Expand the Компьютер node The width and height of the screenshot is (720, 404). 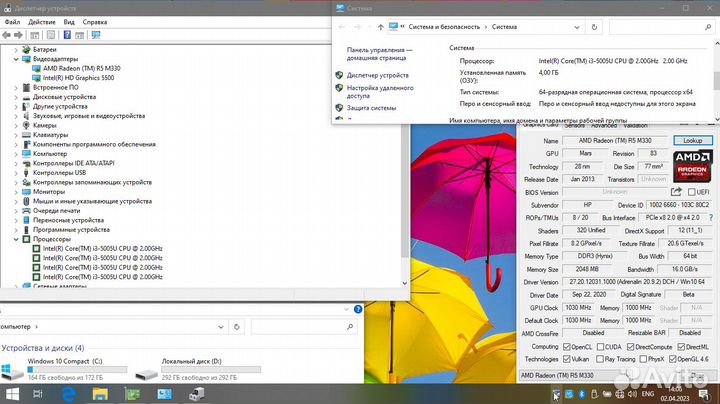[x=16, y=154]
